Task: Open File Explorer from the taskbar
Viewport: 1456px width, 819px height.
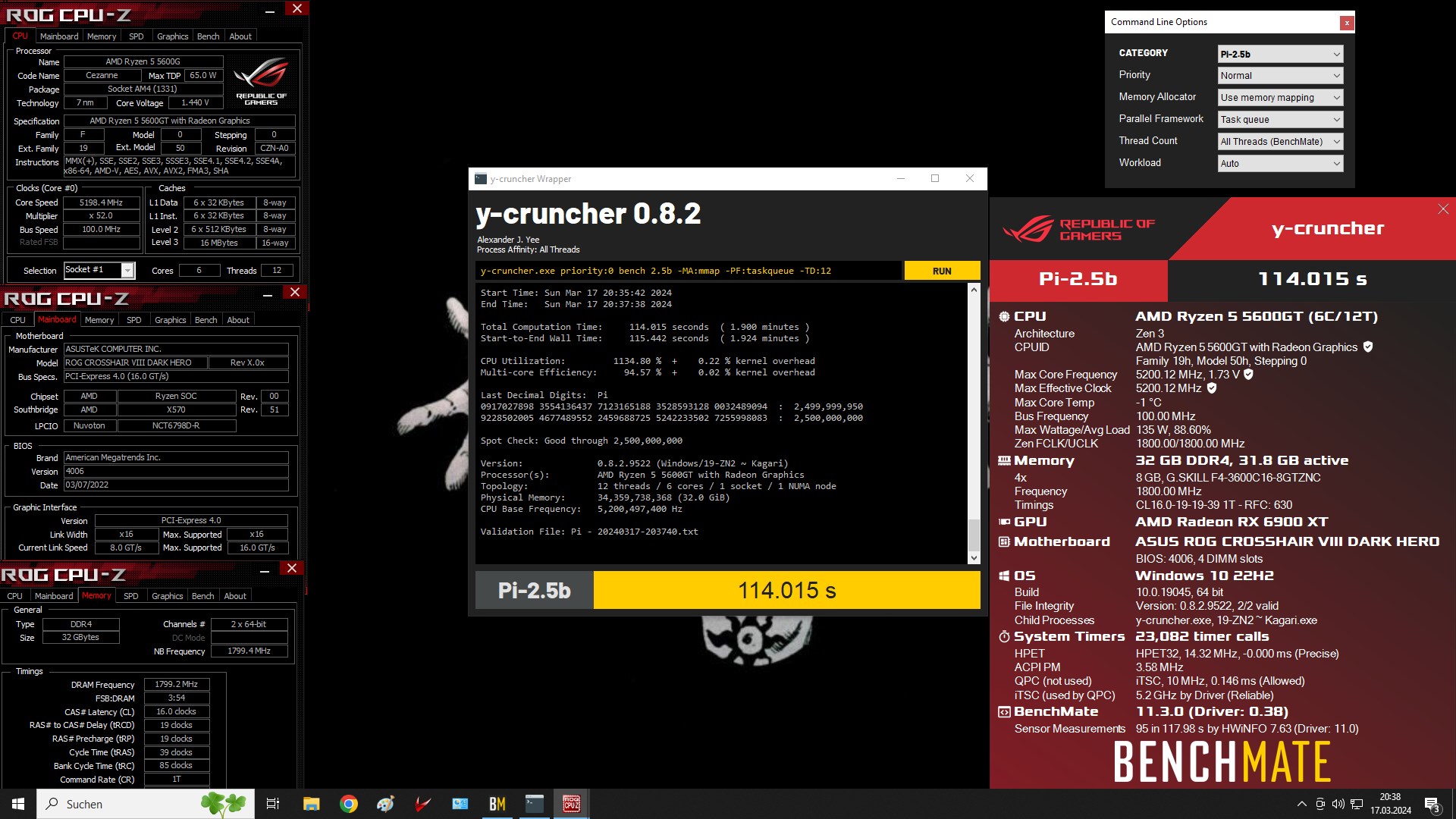Action: pos(311,804)
